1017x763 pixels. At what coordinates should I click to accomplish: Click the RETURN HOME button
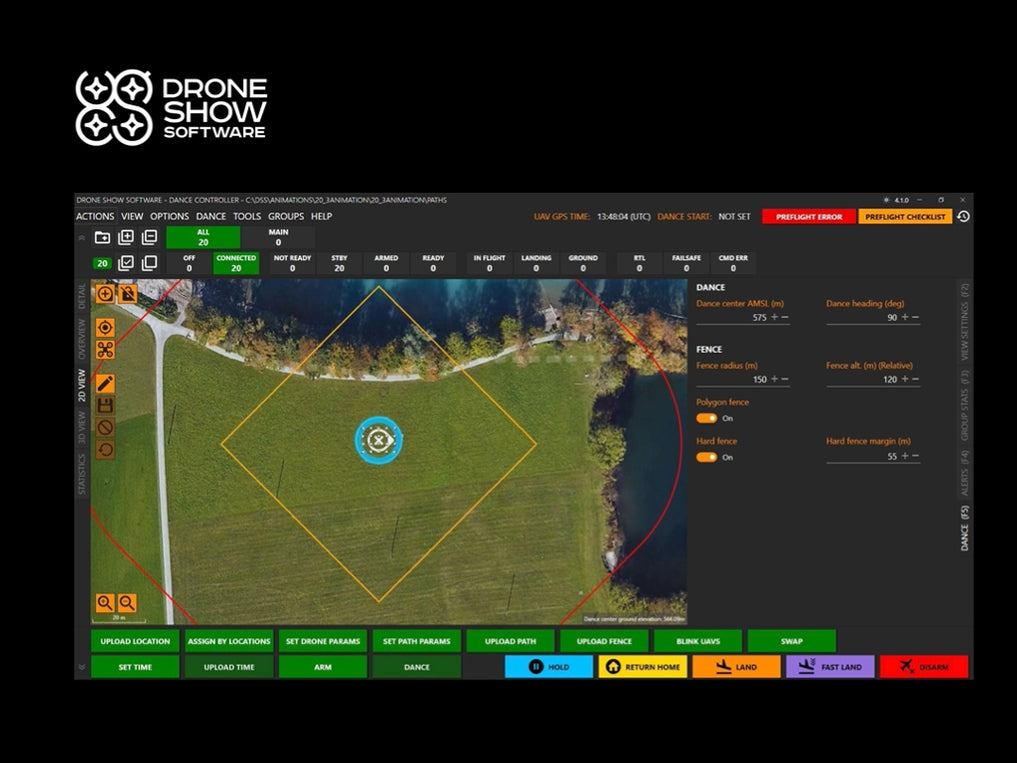[x=644, y=666]
